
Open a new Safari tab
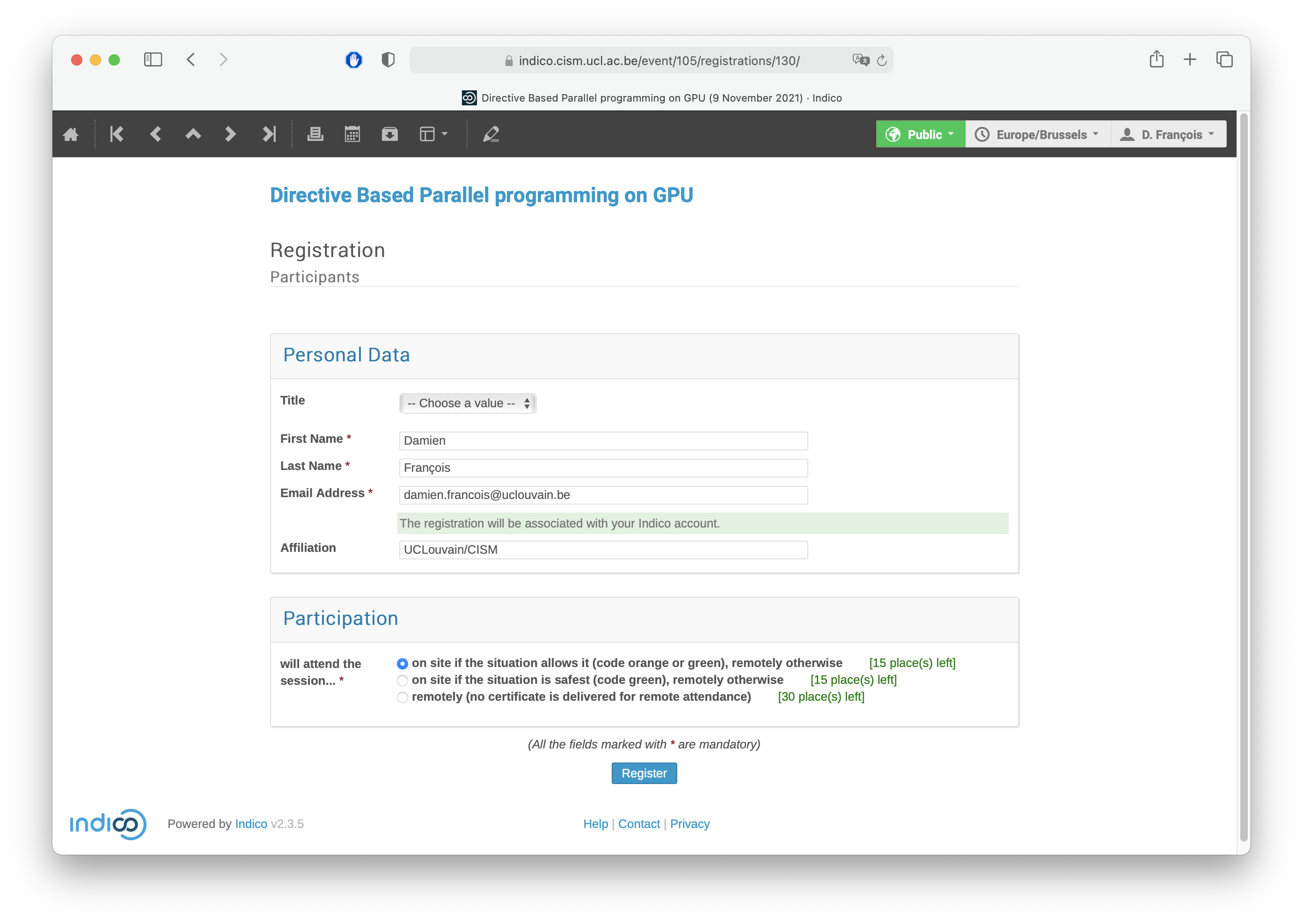point(1190,60)
